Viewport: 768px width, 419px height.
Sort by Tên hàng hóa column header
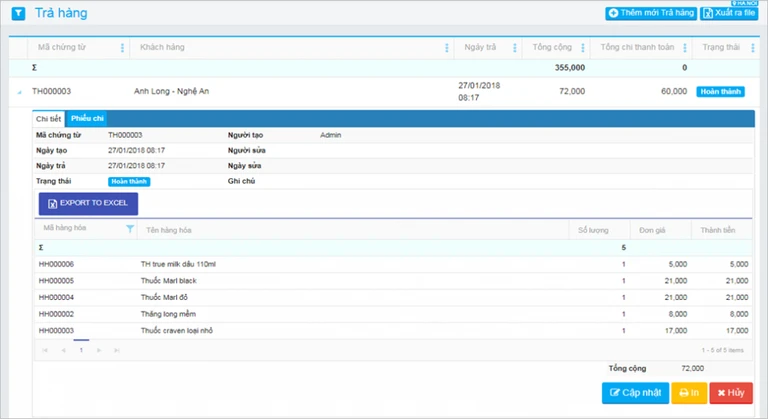coord(168,230)
